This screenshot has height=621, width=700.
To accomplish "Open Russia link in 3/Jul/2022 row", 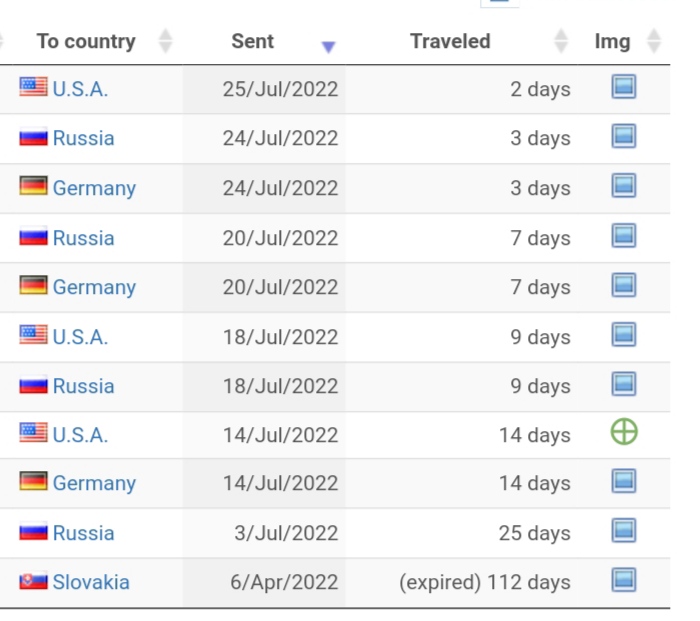I will coord(83,533).
